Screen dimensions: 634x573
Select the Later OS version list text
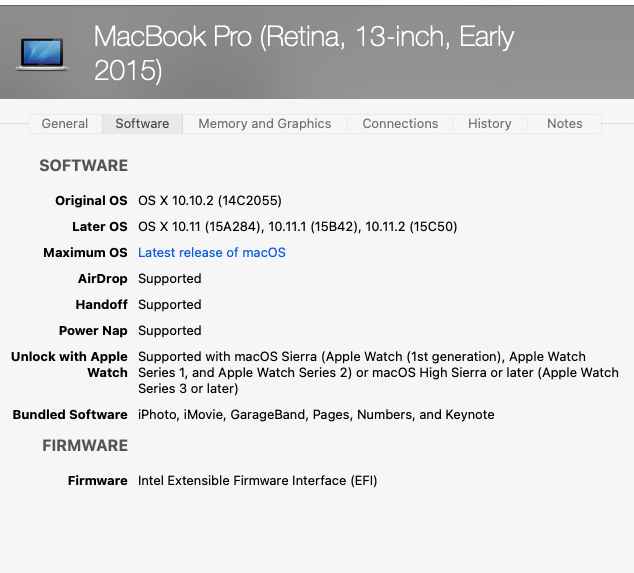pyautogui.click(x=298, y=226)
